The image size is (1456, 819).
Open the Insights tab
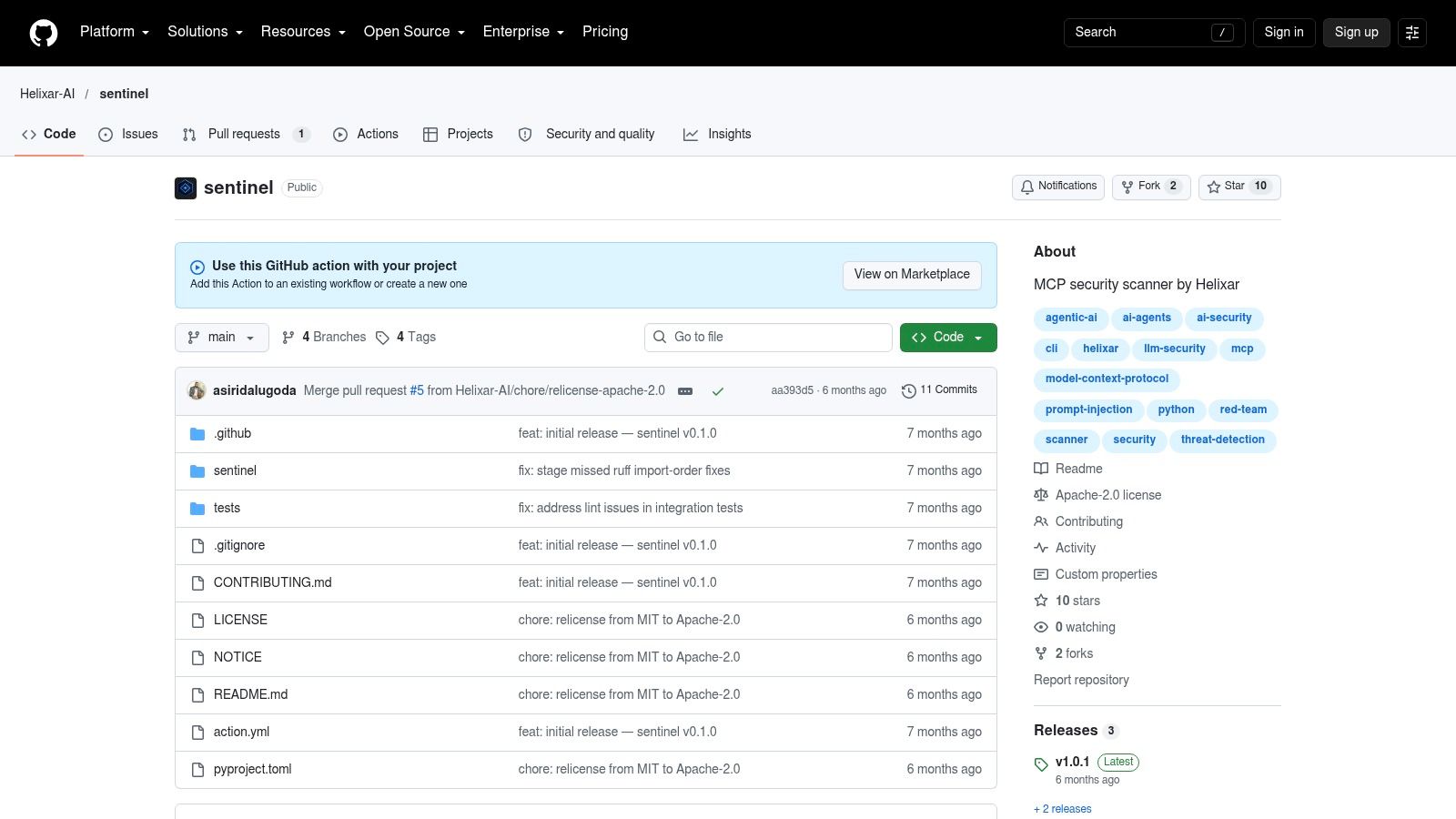click(717, 135)
